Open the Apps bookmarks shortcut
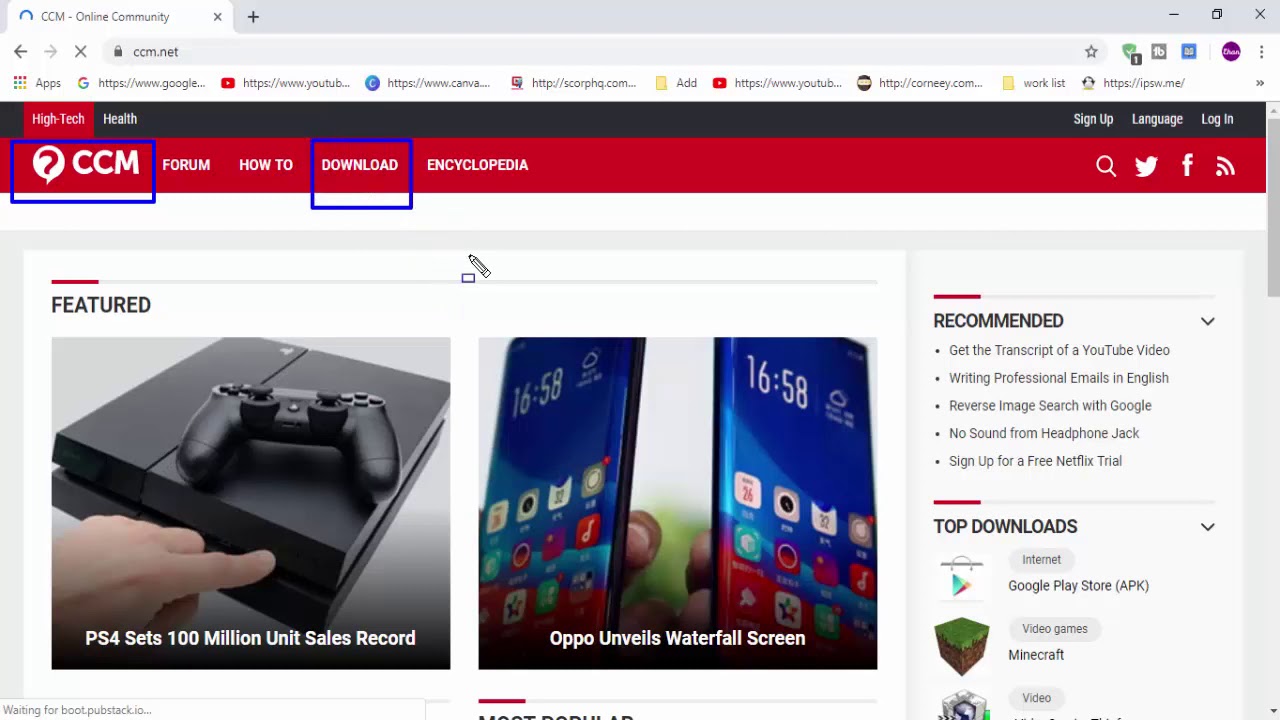The height and width of the screenshot is (720, 1280). [x=37, y=83]
